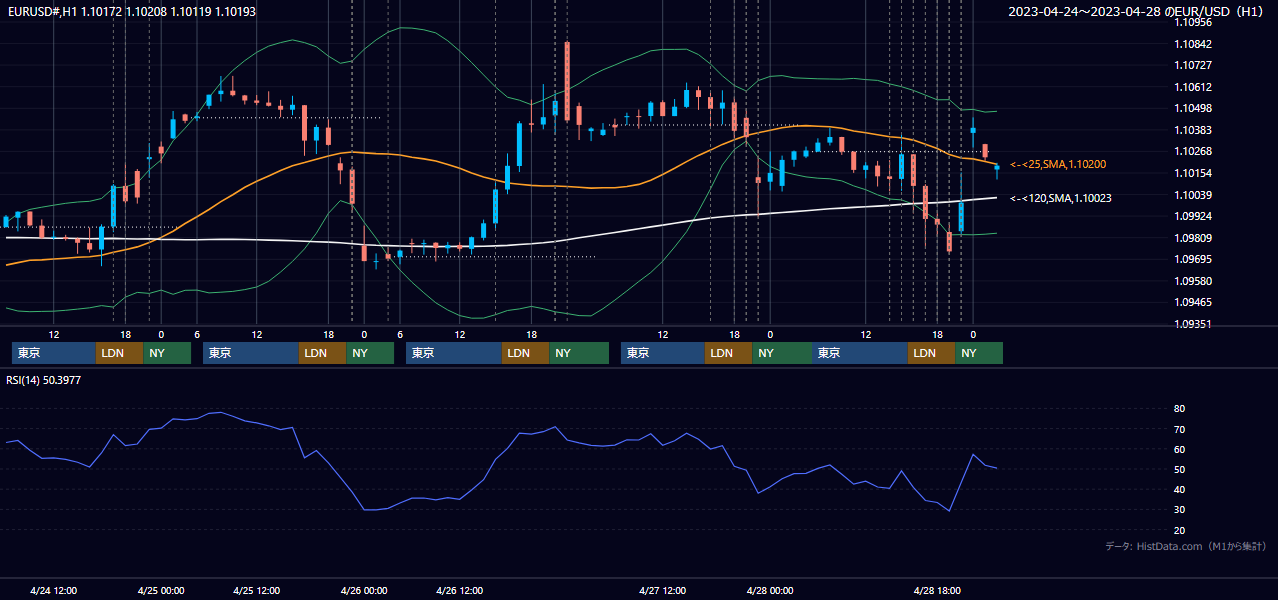This screenshot has height=600, width=1278.
Task: Pick the 1.10383 price label
Action: coord(1193,130)
